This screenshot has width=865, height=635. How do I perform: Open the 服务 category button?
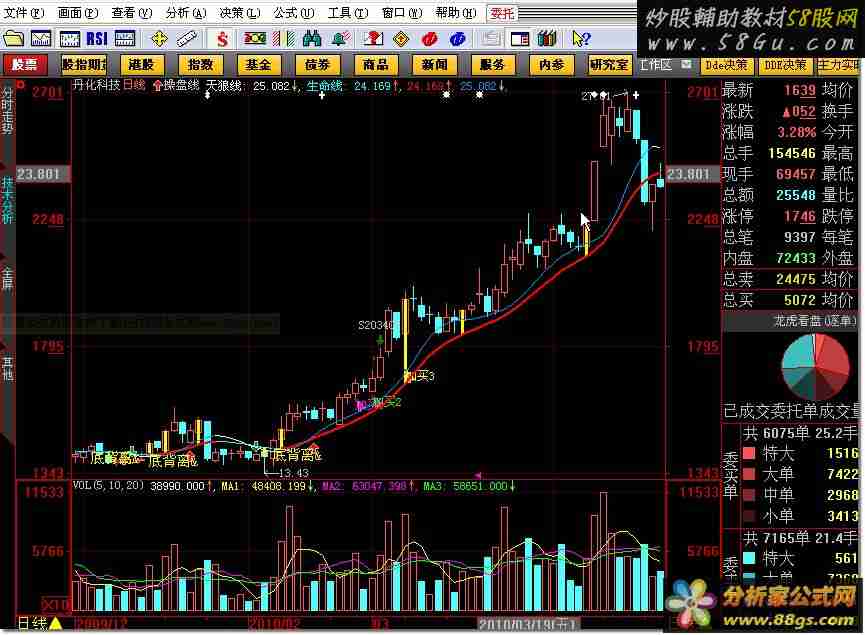(493, 65)
